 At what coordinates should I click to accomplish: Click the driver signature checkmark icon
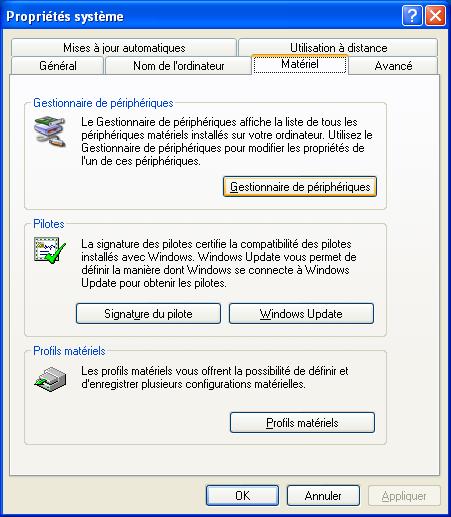click(50, 250)
